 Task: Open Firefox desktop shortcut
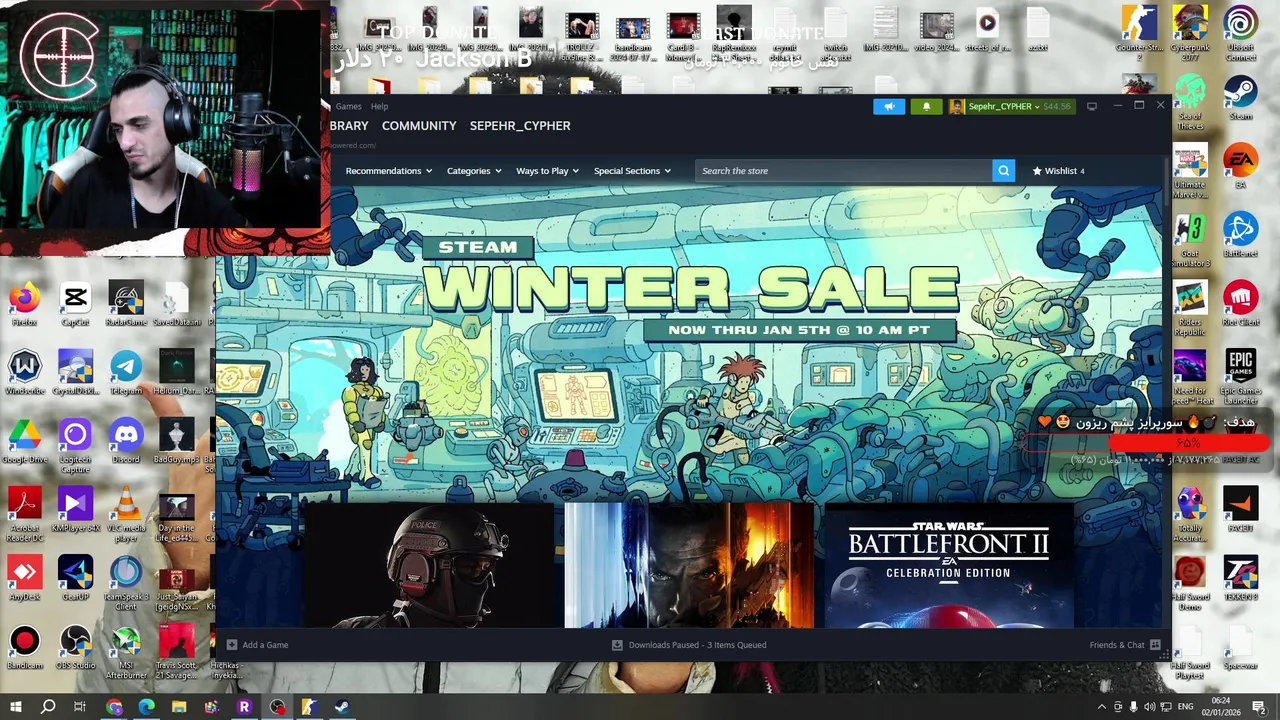pos(25,304)
